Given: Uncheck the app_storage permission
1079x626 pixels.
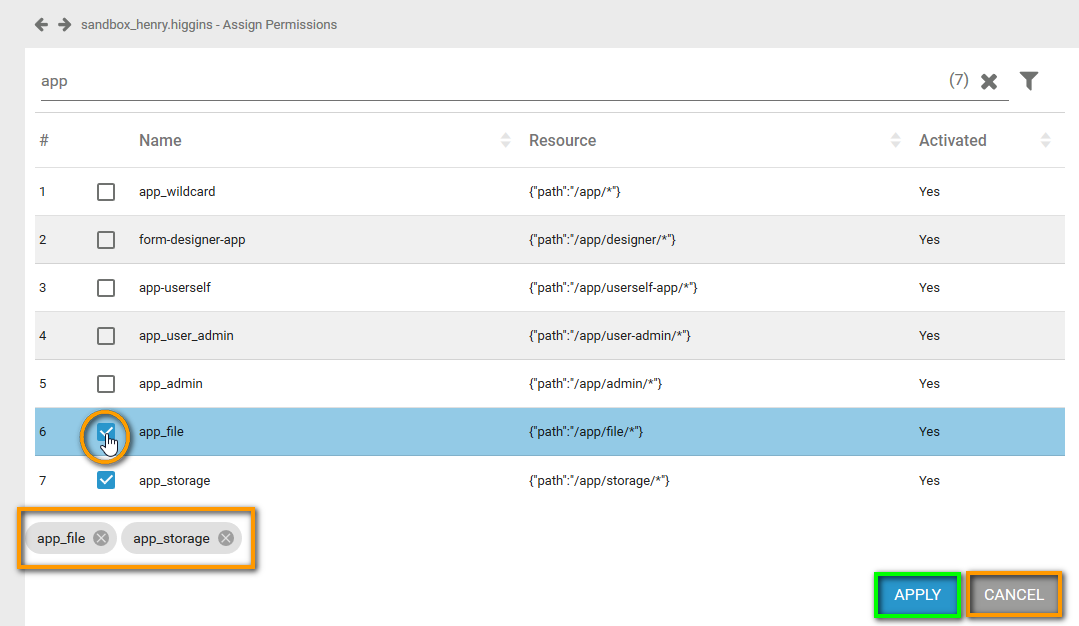Looking at the screenshot, I should tap(106, 480).
